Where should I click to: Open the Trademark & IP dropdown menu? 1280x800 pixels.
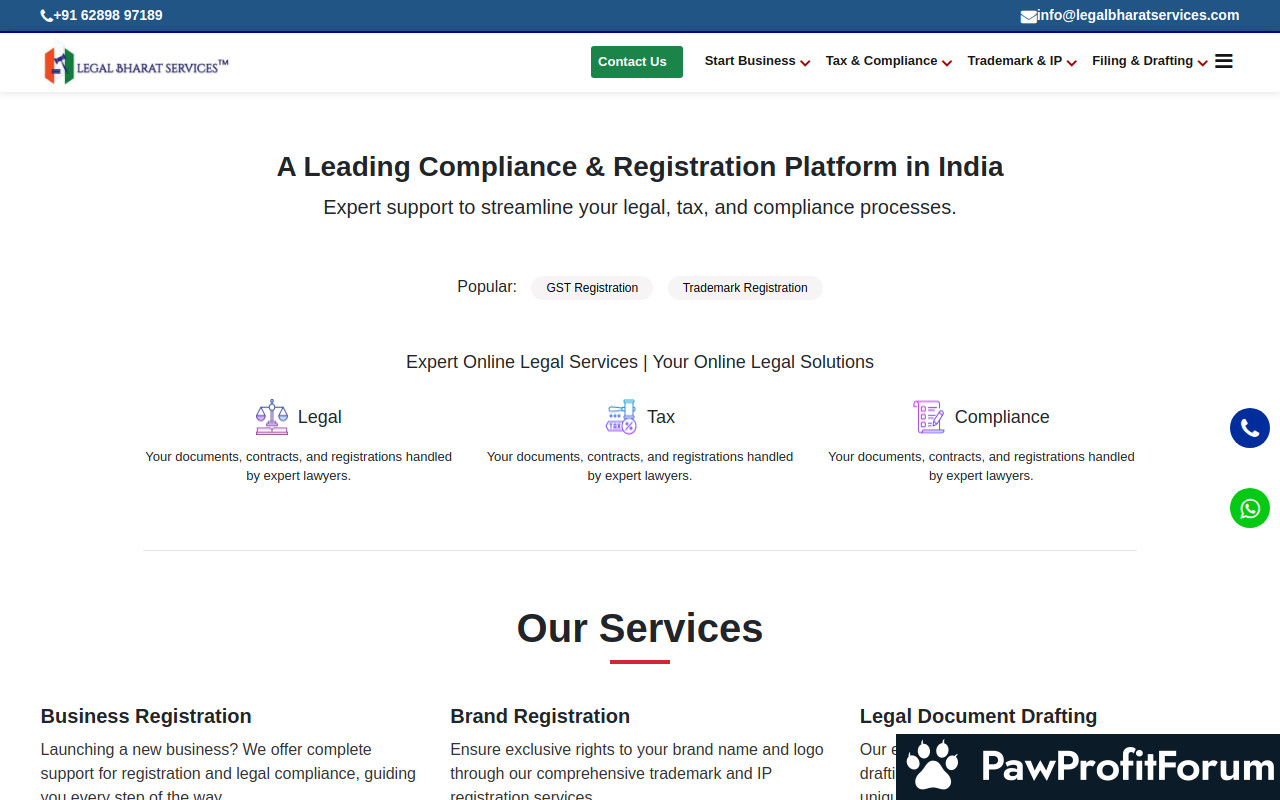click(x=1021, y=61)
